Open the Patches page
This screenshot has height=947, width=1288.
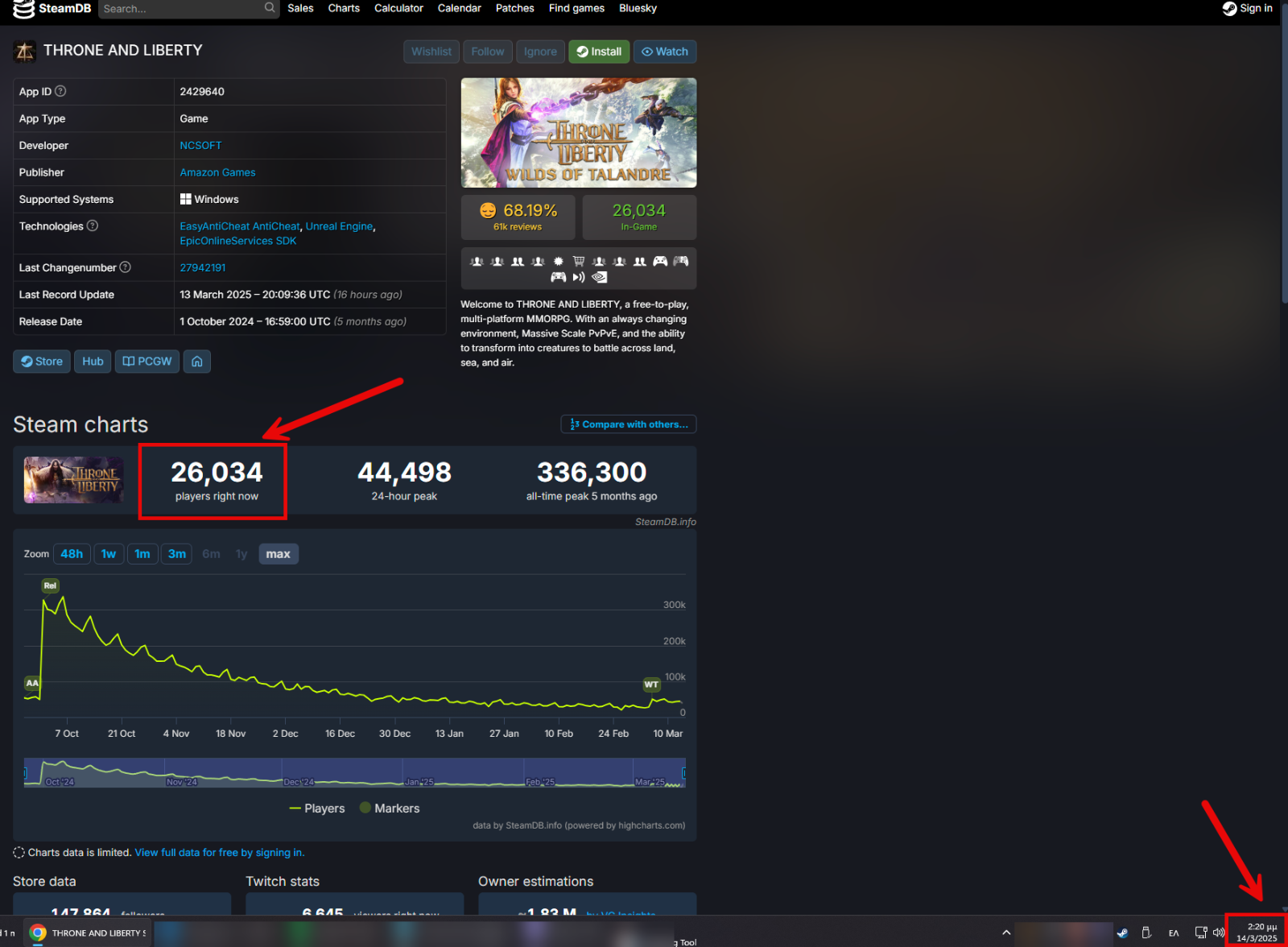pos(514,8)
